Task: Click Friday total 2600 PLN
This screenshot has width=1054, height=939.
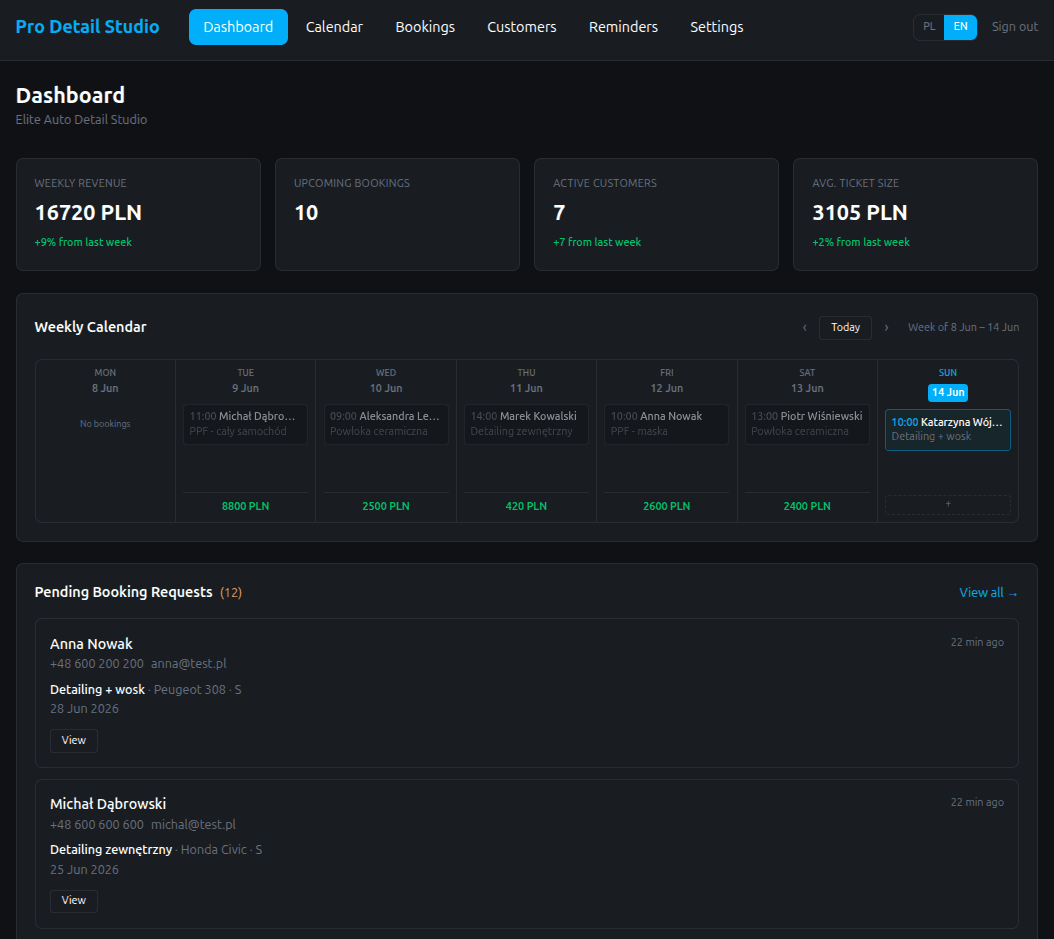Action: tap(666, 506)
